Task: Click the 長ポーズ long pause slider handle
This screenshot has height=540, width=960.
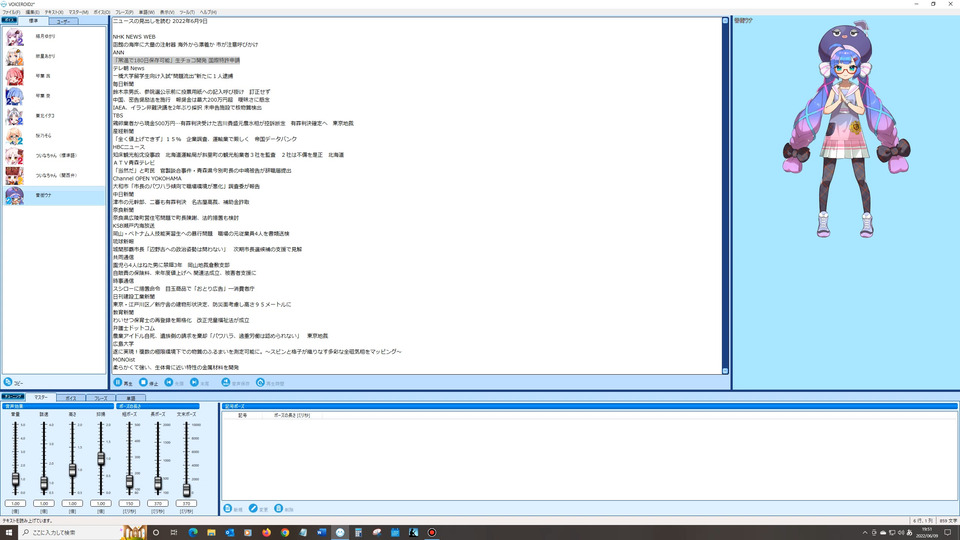Action: pos(158,483)
